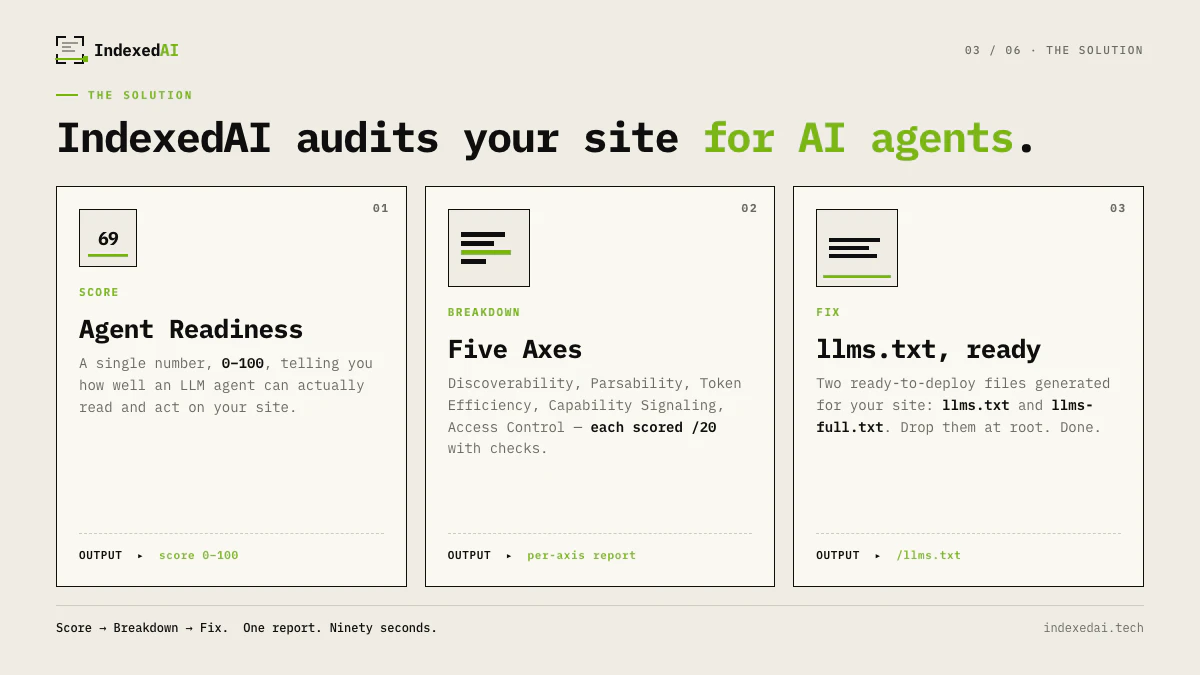Click the '/llms.txt' output value
Viewport: 1200px width, 675px height.
tap(928, 555)
